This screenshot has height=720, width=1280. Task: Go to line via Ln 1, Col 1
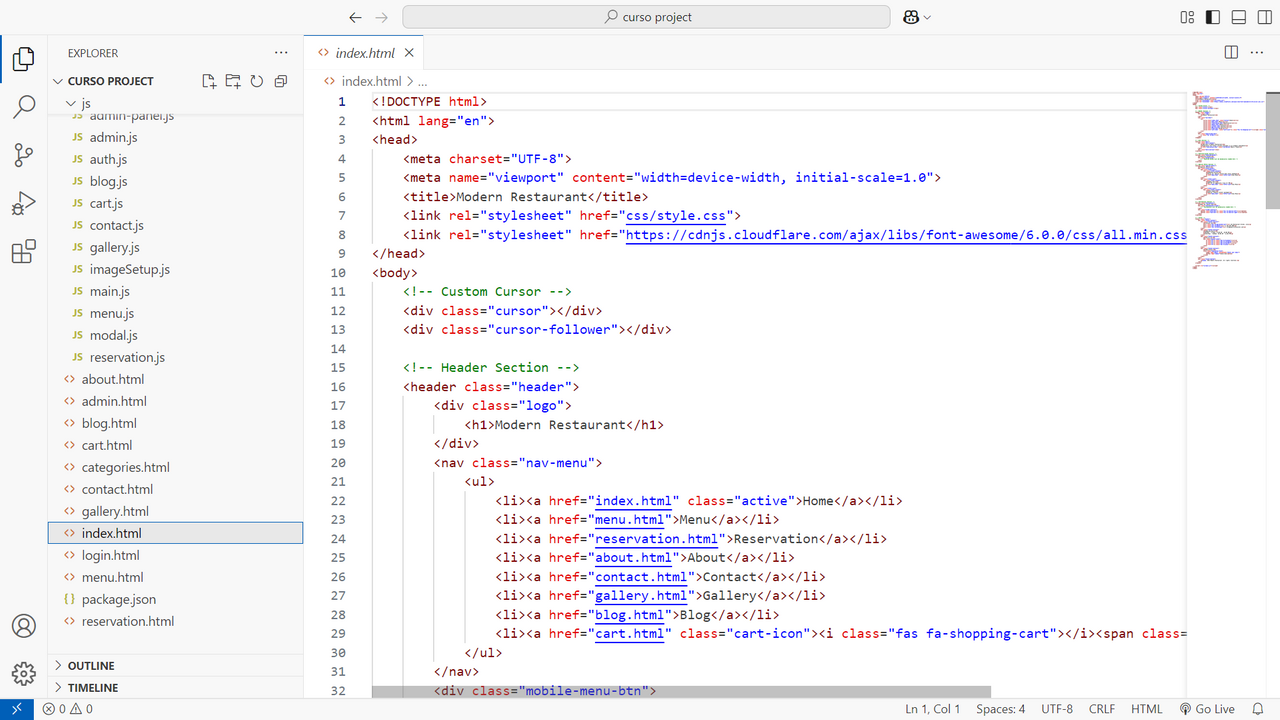932,709
